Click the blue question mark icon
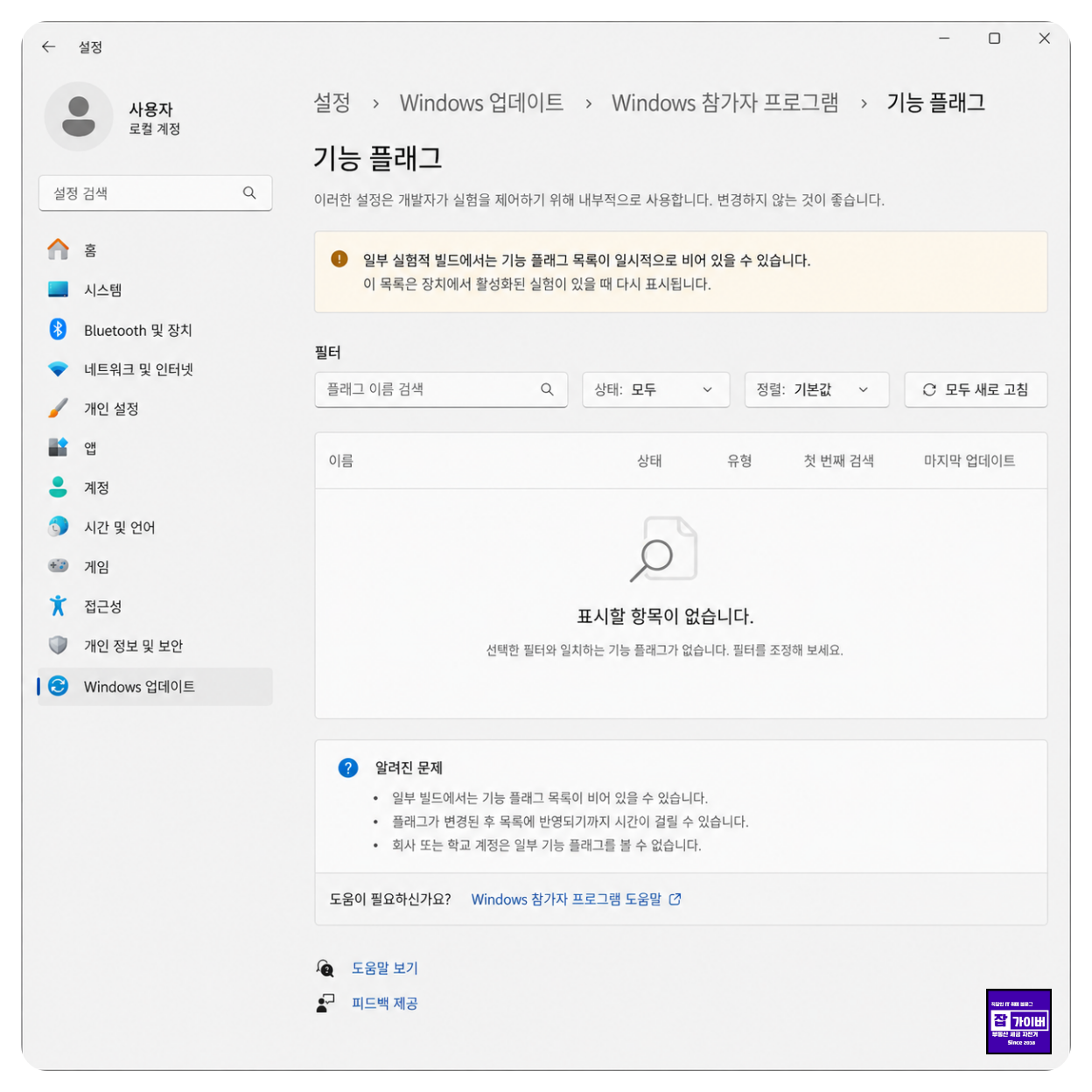The image size is (1092, 1092). pyautogui.click(x=348, y=767)
